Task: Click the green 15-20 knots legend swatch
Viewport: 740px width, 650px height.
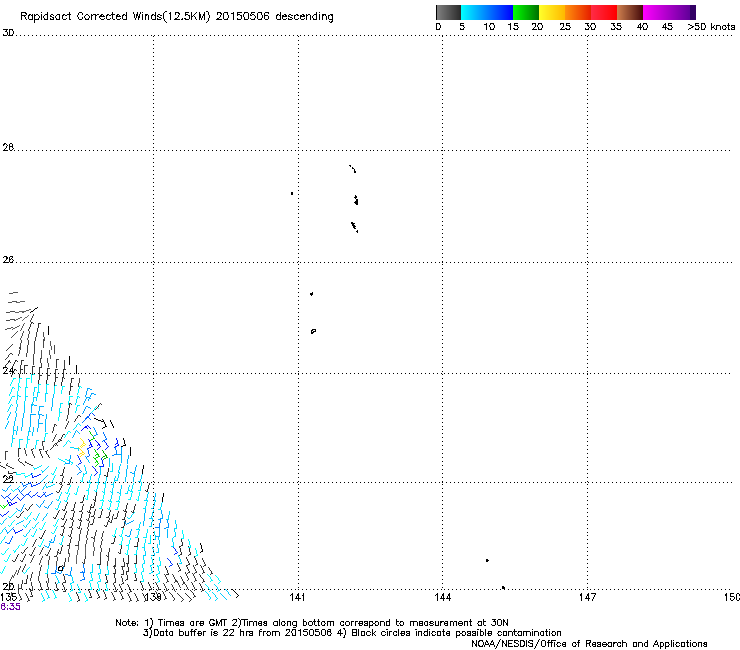Action: pos(526,12)
